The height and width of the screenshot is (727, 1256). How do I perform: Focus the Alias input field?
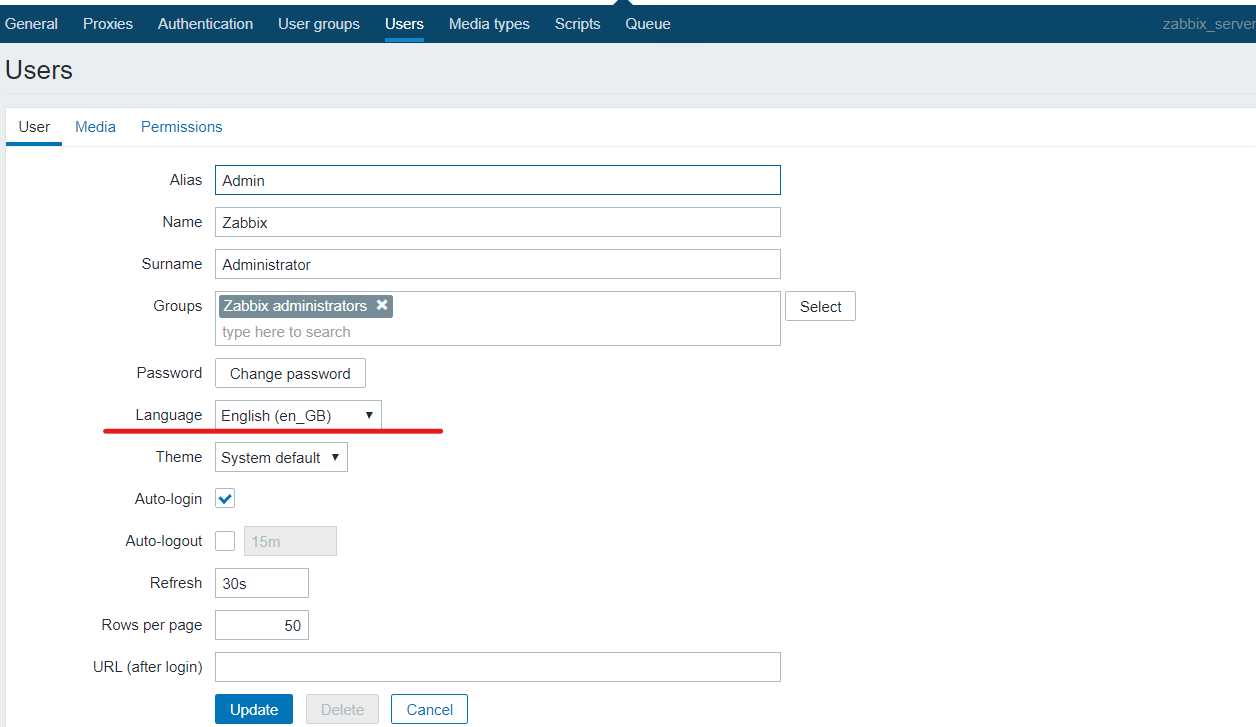point(497,180)
